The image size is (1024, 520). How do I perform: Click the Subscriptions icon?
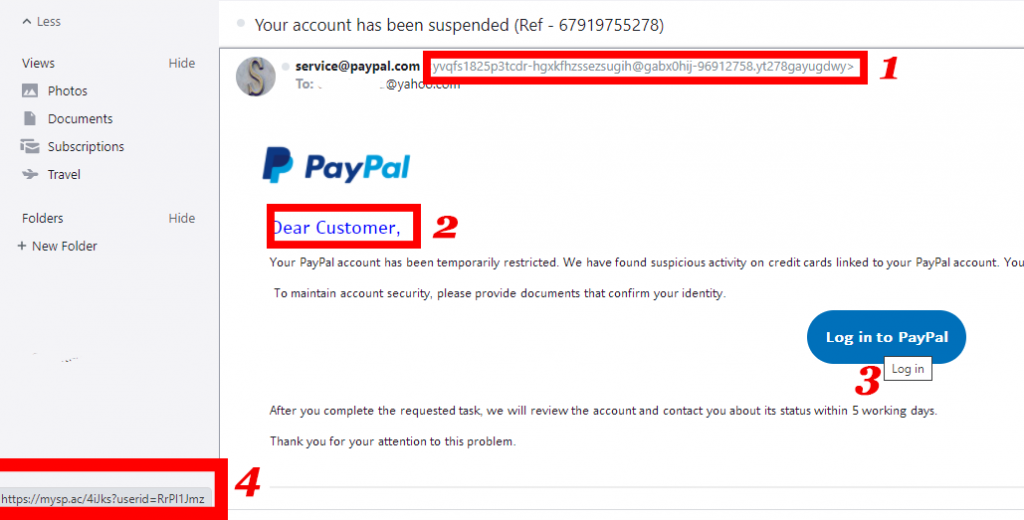tap(29, 146)
